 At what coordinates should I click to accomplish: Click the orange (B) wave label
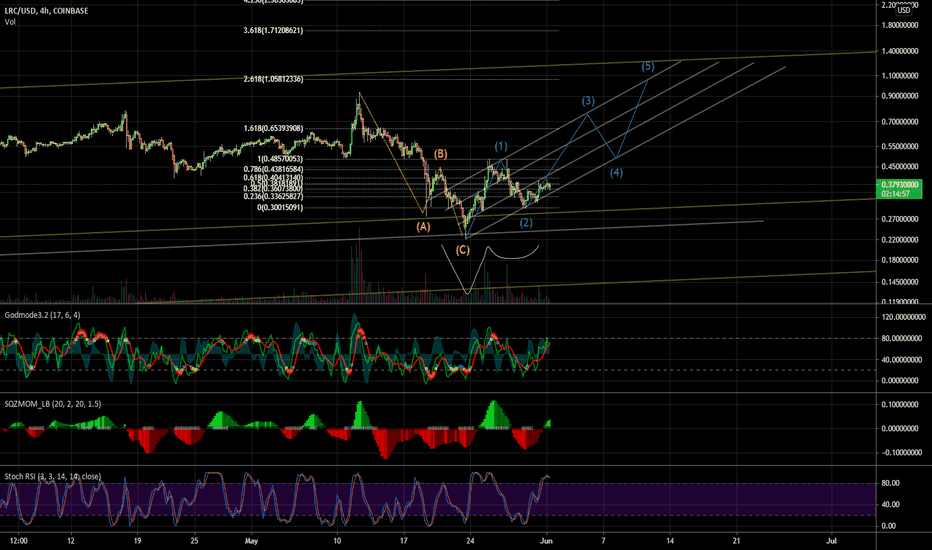[x=440, y=154]
